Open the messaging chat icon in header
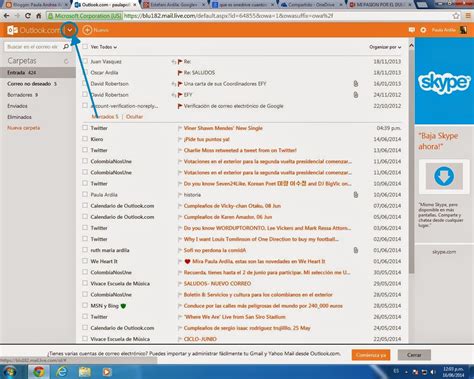The width and height of the screenshot is (474, 379). click(412, 30)
